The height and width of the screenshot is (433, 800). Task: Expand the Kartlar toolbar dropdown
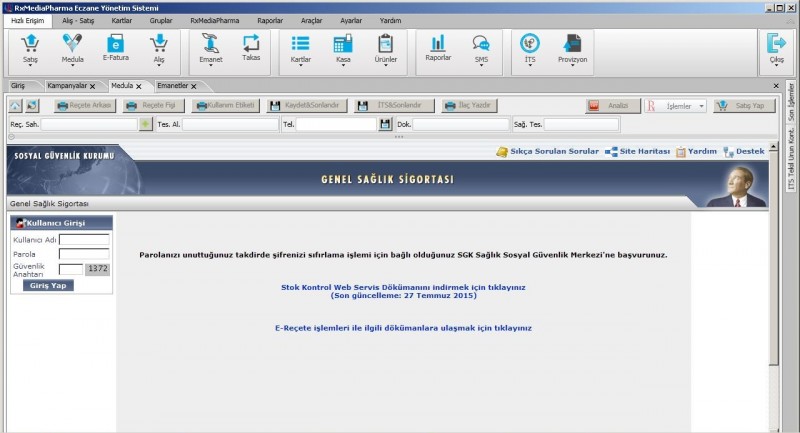pyautogui.click(x=301, y=67)
